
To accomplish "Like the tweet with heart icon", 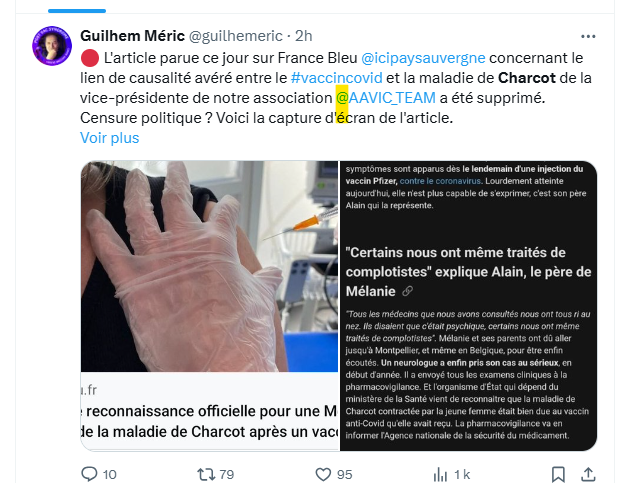I will point(323,474).
